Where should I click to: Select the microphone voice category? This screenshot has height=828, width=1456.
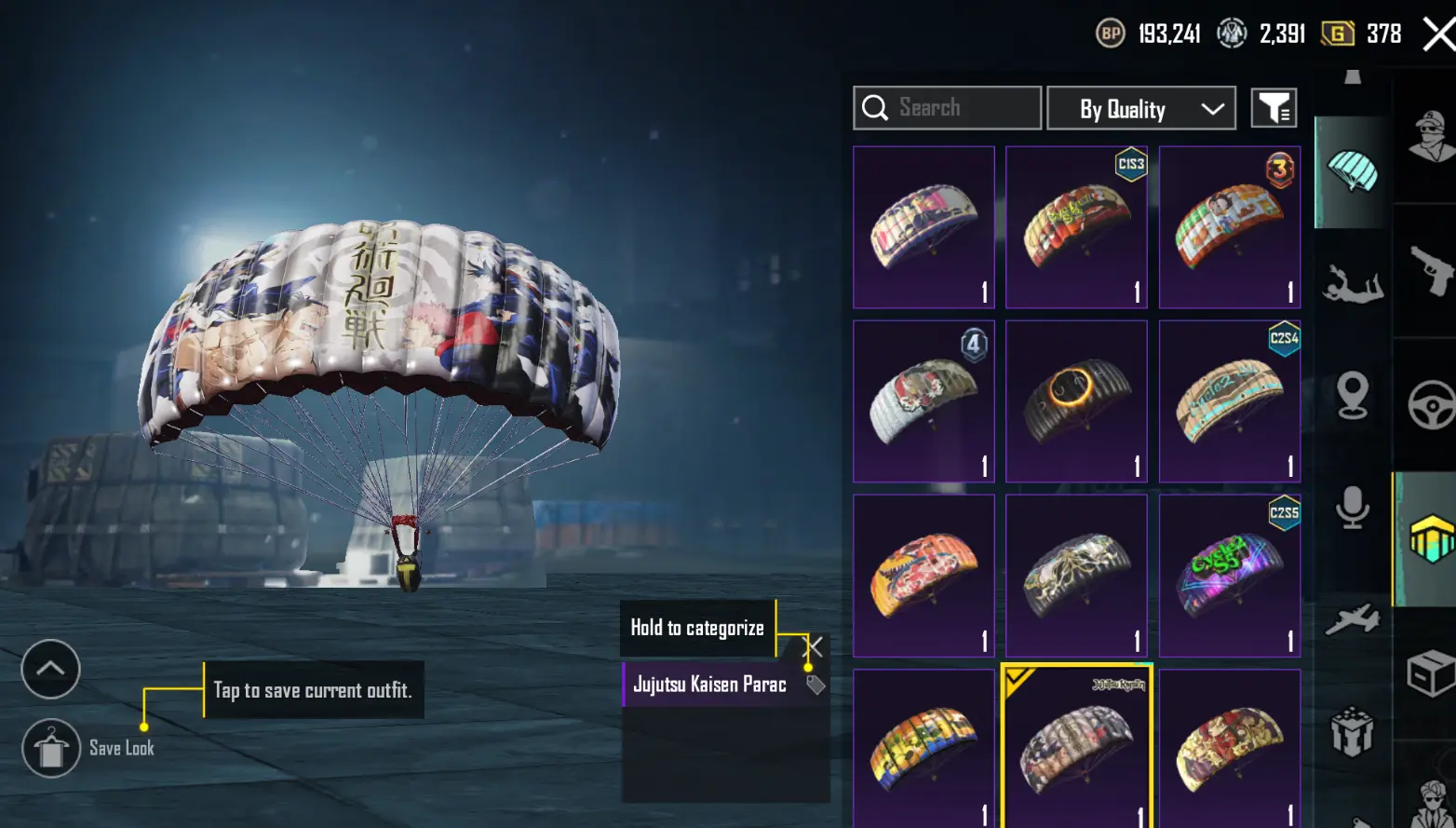coord(1353,508)
